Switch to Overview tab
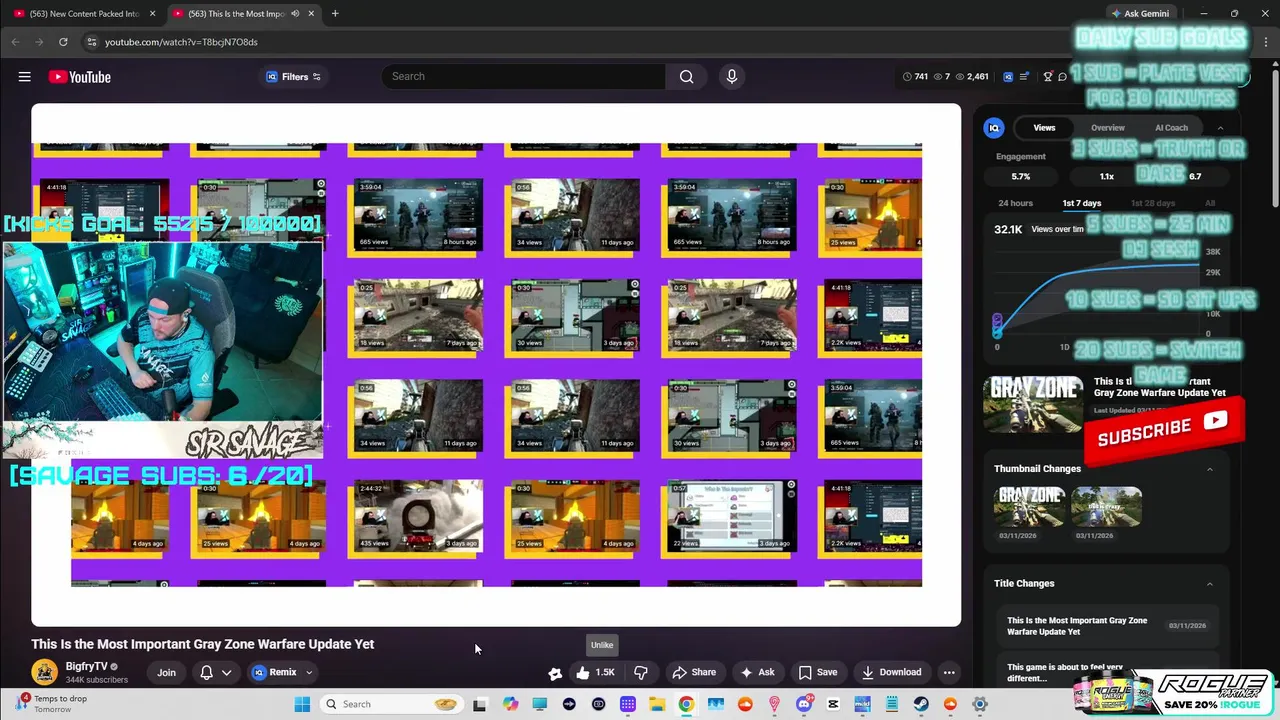Image resolution: width=1280 pixels, height=720 pixels. [1107, 128]
